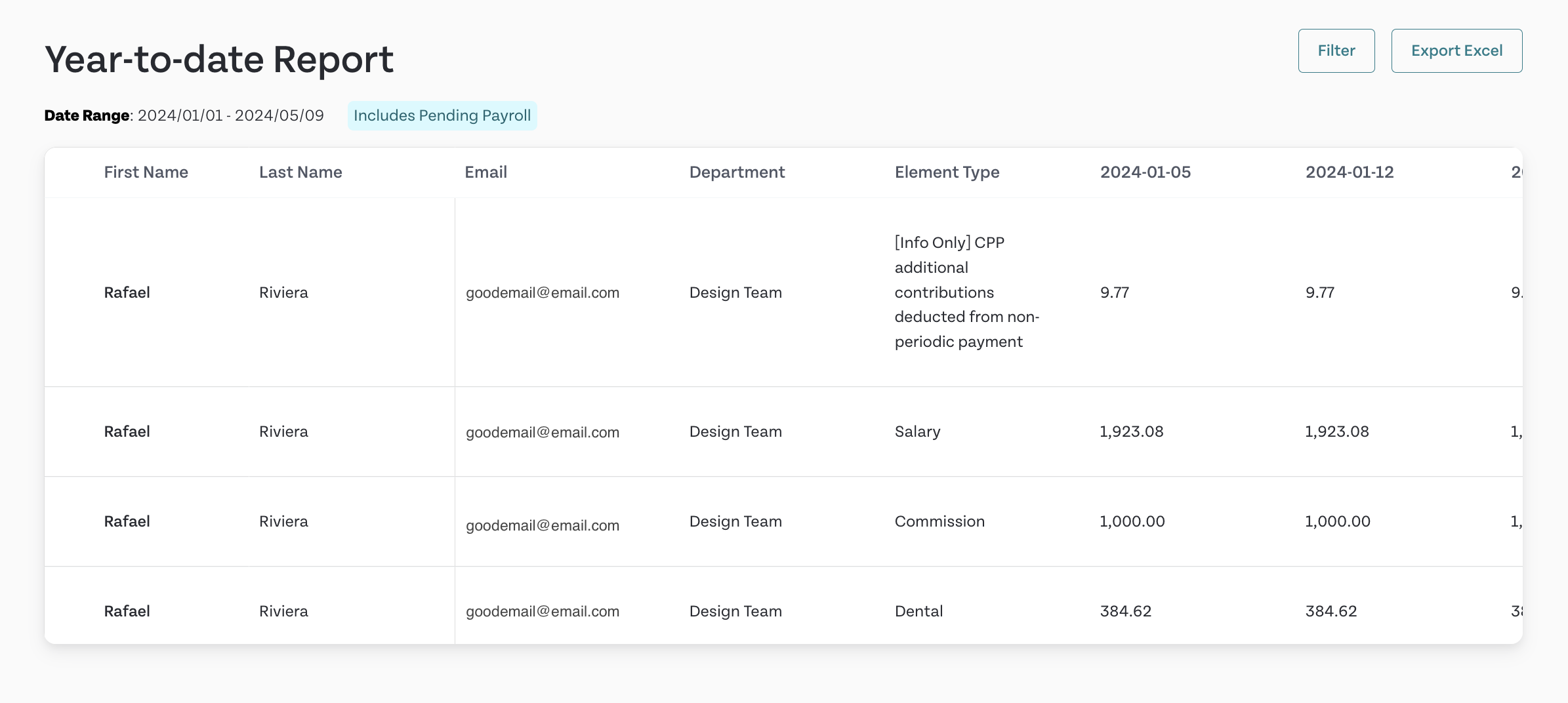
Task: Click the Year-to-date Report page title
Action: pyautogui.click(x=218, y=59)
